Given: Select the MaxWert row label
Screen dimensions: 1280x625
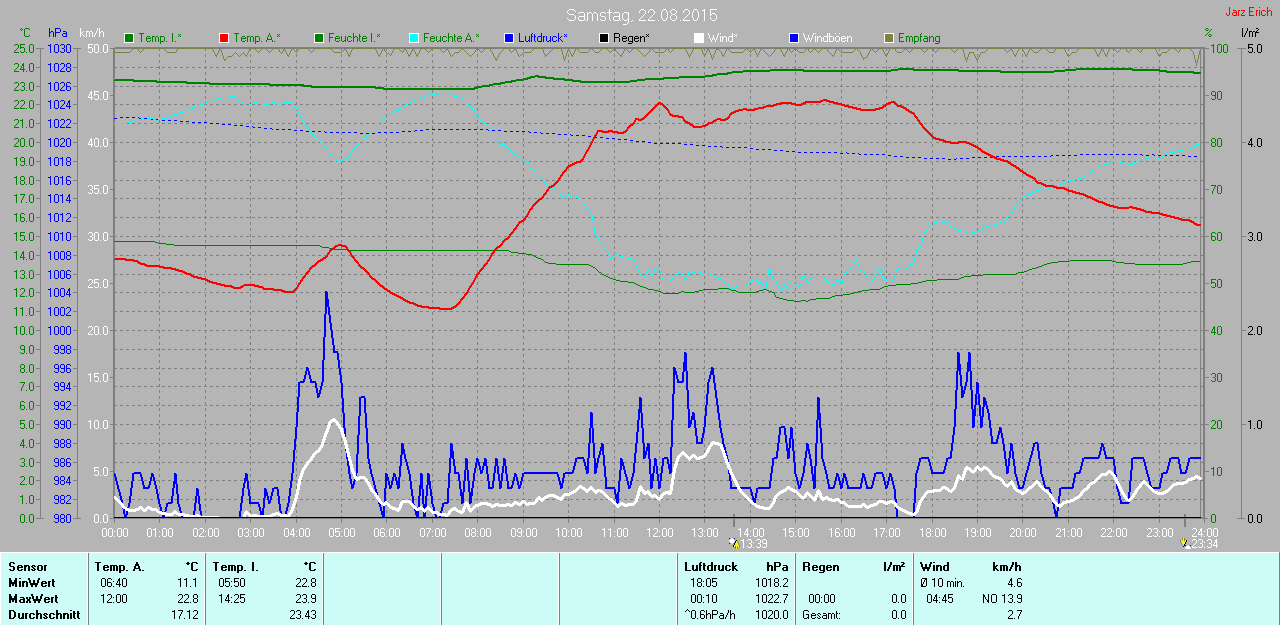Looking at the screenshot, I should pyautogui.click(x=32, y=599).
